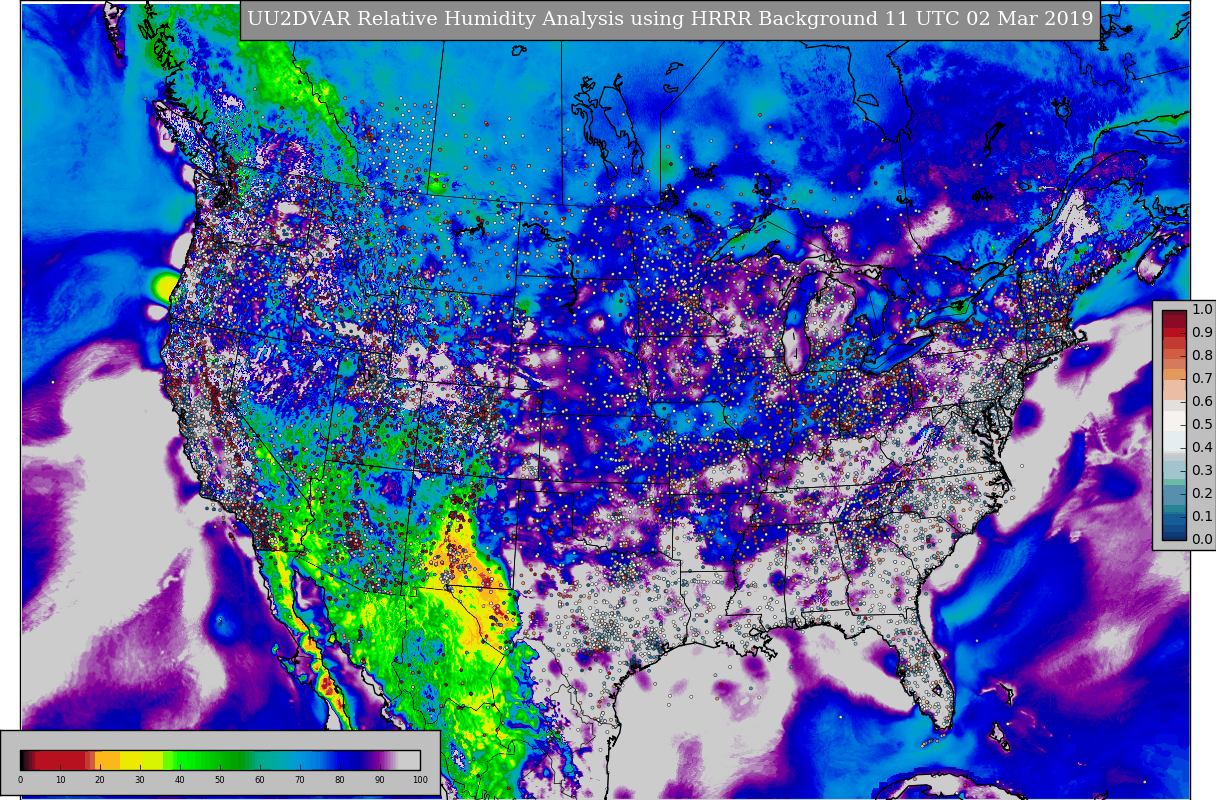1216x800 pixels.
Task: Click the 60 tick label on the humidity colorbar
Action: (260, 779)
